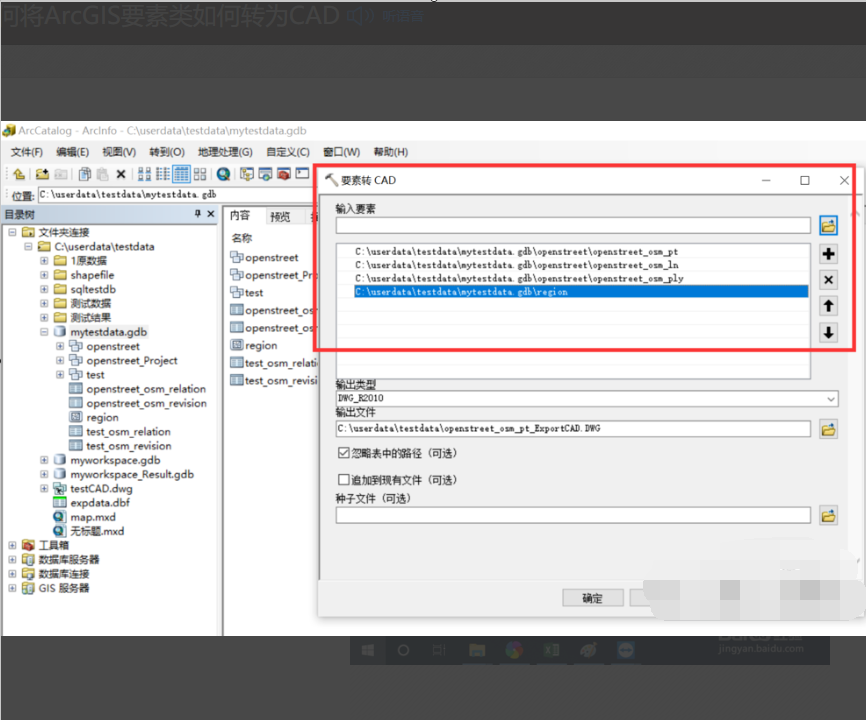The image size is (866, 720).
Task: Browse for input features folder icon
Action: pos(828,225)
